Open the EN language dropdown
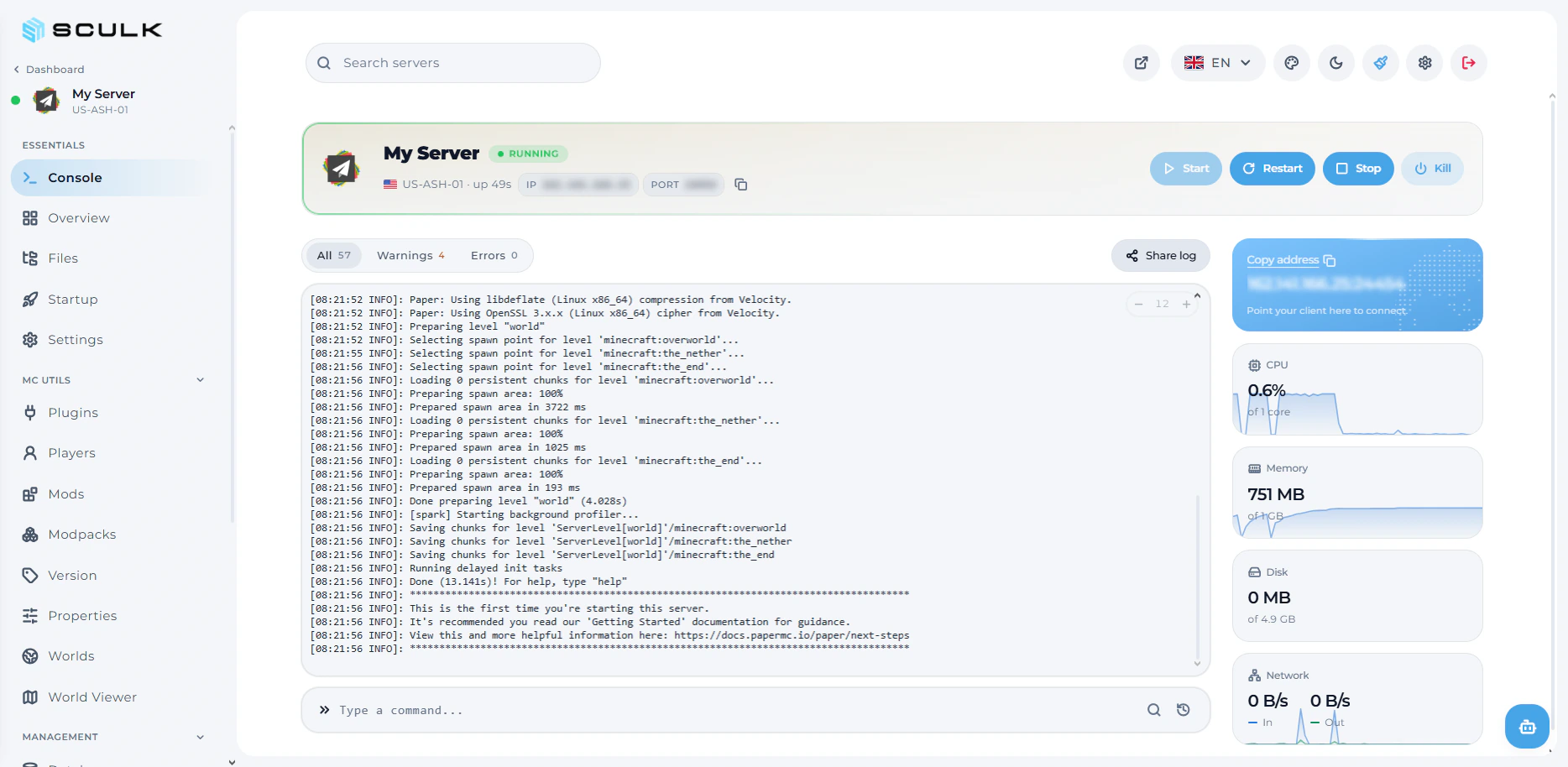The image size is (1568, 767). coord(1218,63)
